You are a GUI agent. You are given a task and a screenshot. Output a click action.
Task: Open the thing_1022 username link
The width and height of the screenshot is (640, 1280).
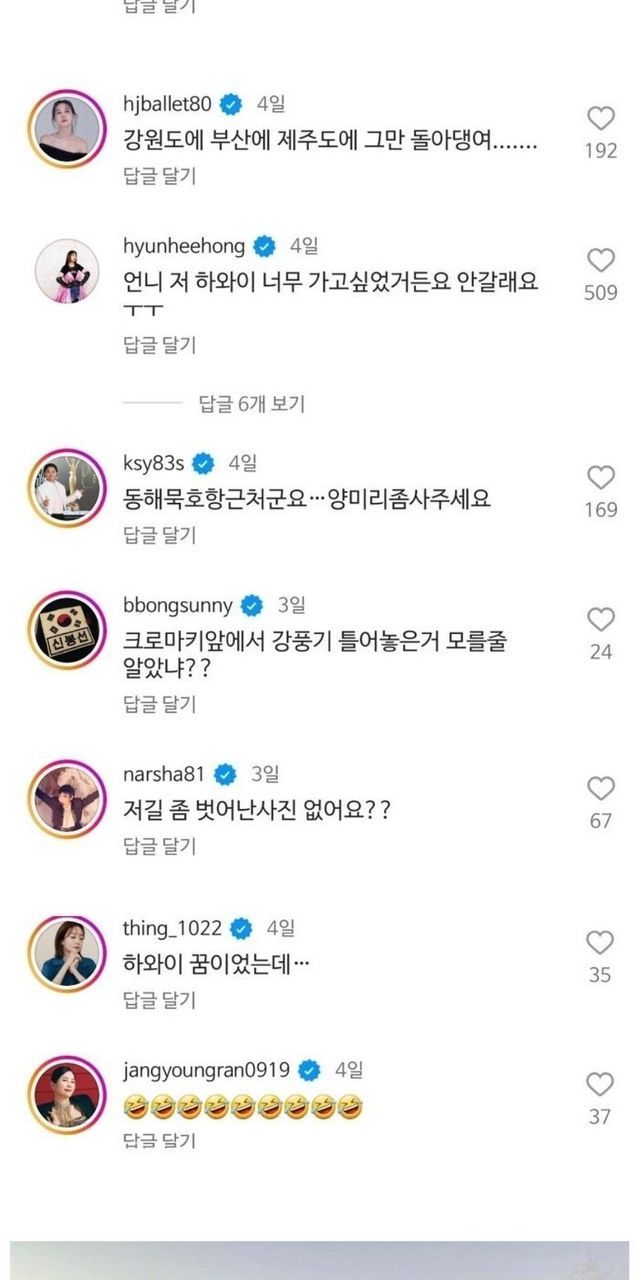172,928
